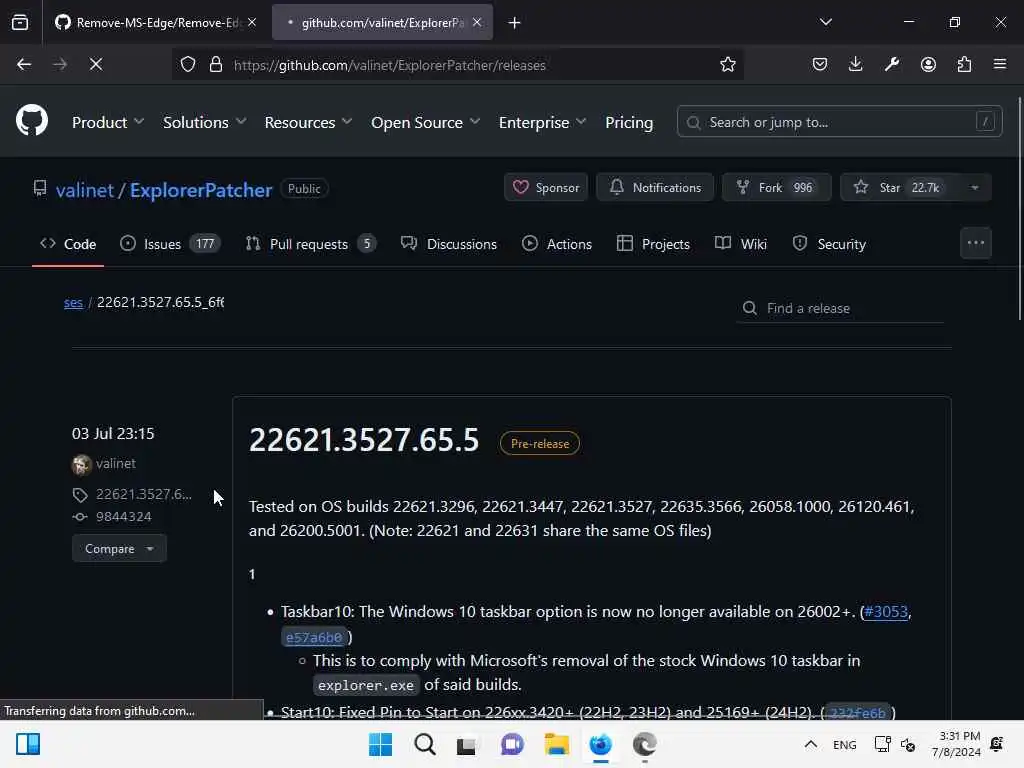Open the extensions puzzle icon
1024x768 pixels.
tap(964, 64)
